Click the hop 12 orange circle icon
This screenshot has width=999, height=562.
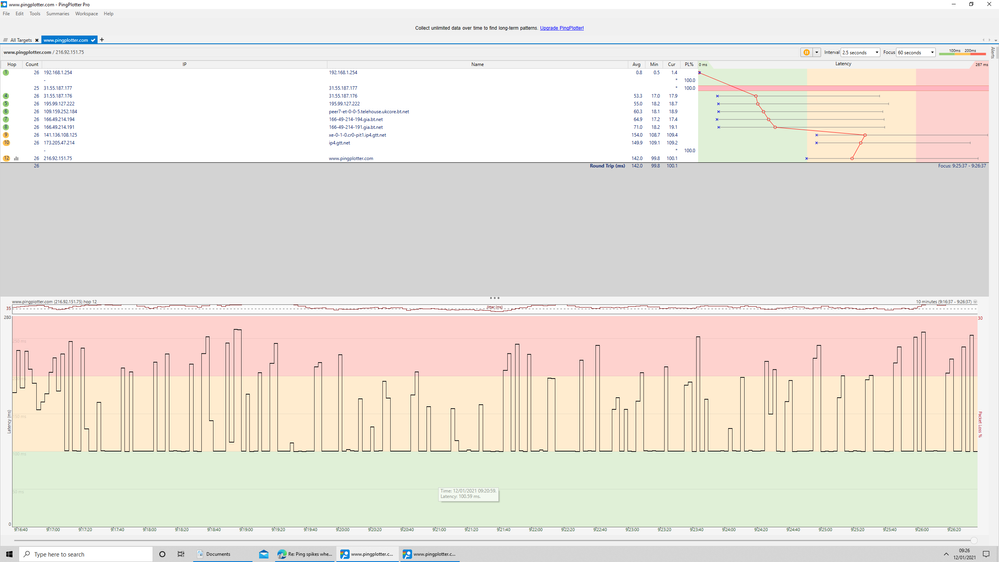click(6, 158)
